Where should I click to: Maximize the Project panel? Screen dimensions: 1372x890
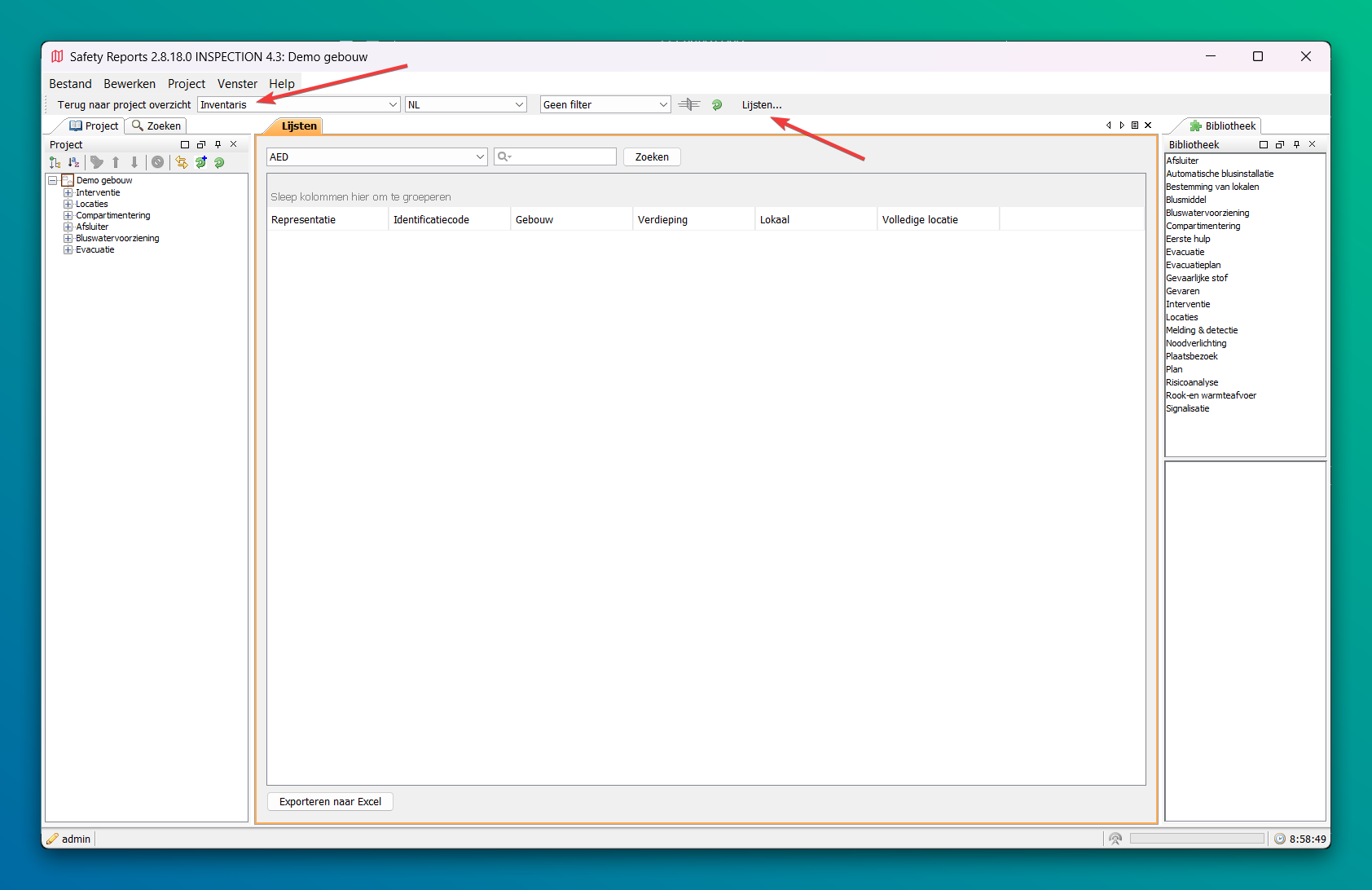185,144
